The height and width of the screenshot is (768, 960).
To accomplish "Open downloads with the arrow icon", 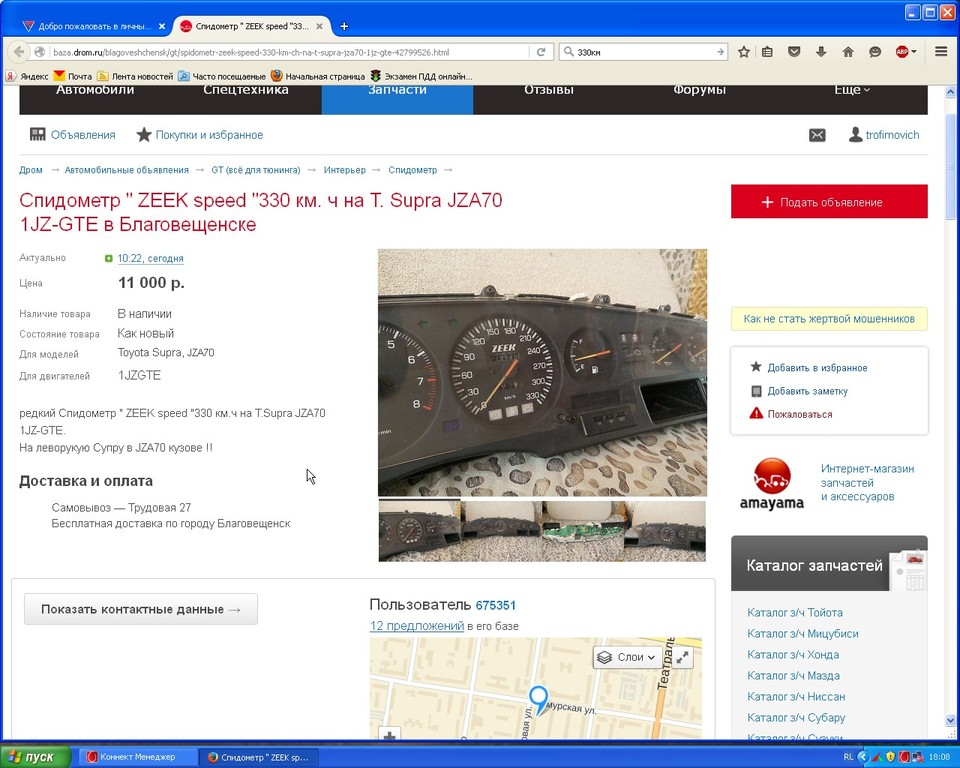I will 821,52.
